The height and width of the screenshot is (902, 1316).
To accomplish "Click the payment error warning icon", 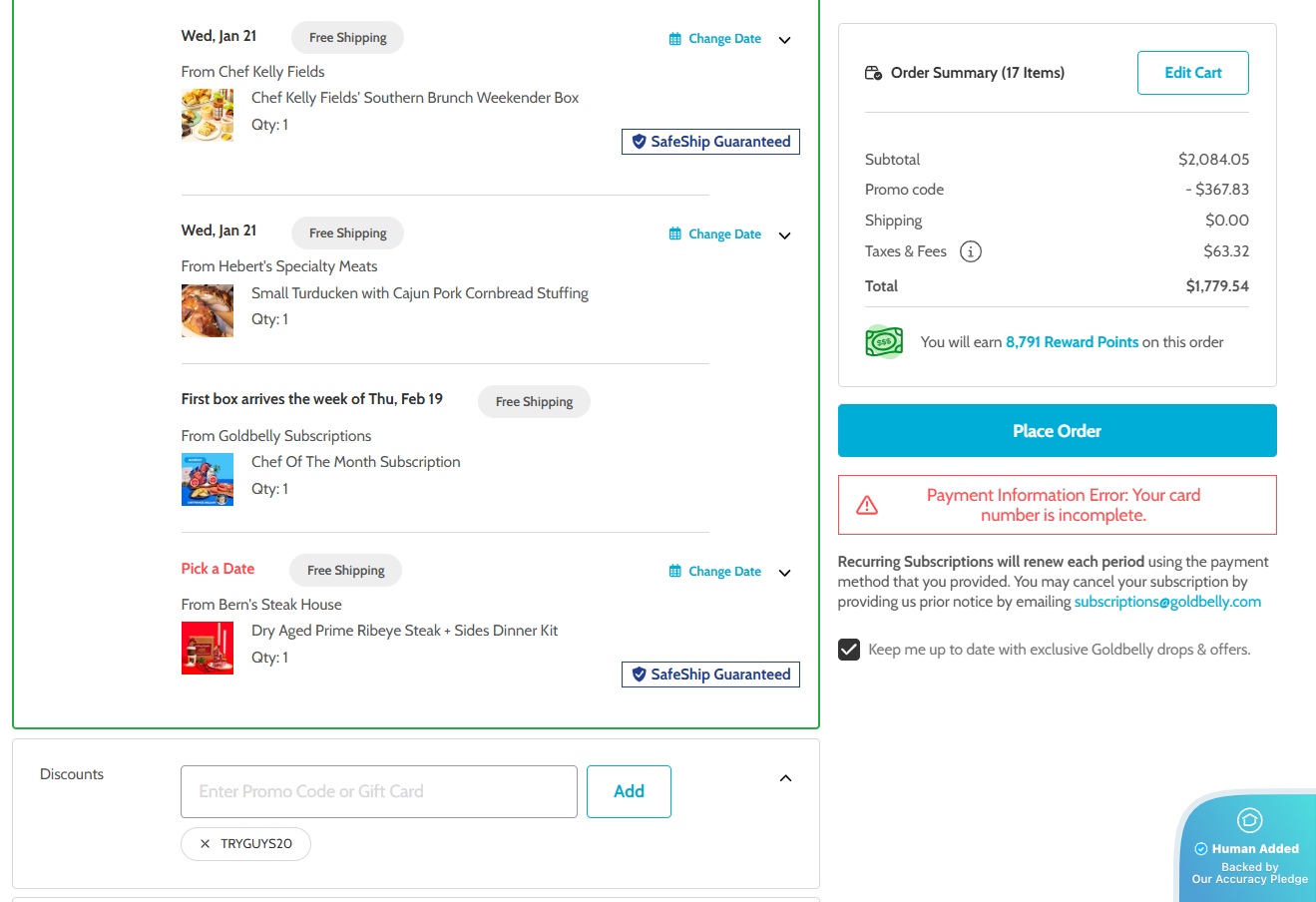I will (x=867, y=505).
